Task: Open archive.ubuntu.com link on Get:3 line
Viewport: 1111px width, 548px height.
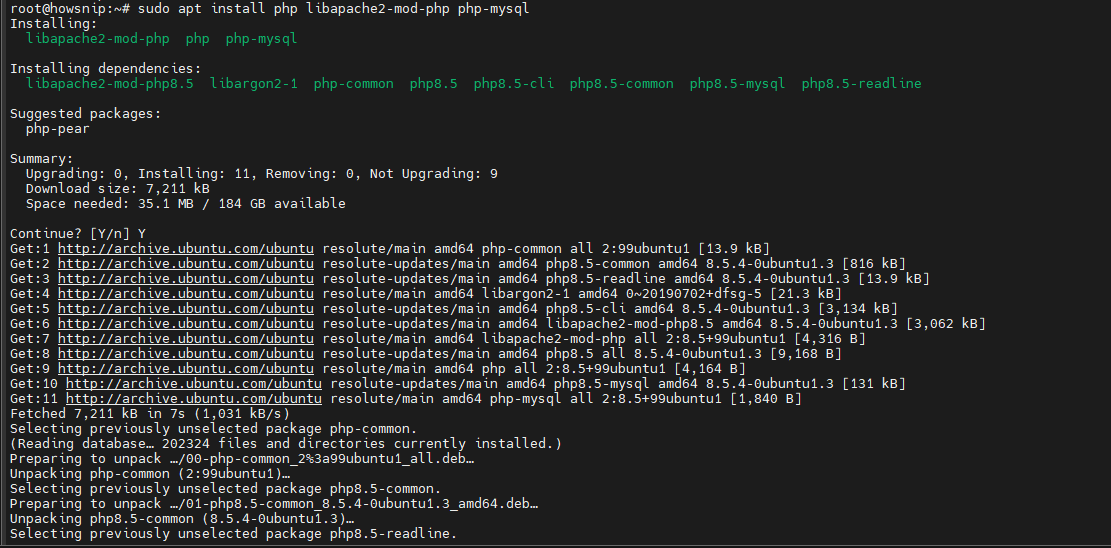Action: click(x=186, y=279)
